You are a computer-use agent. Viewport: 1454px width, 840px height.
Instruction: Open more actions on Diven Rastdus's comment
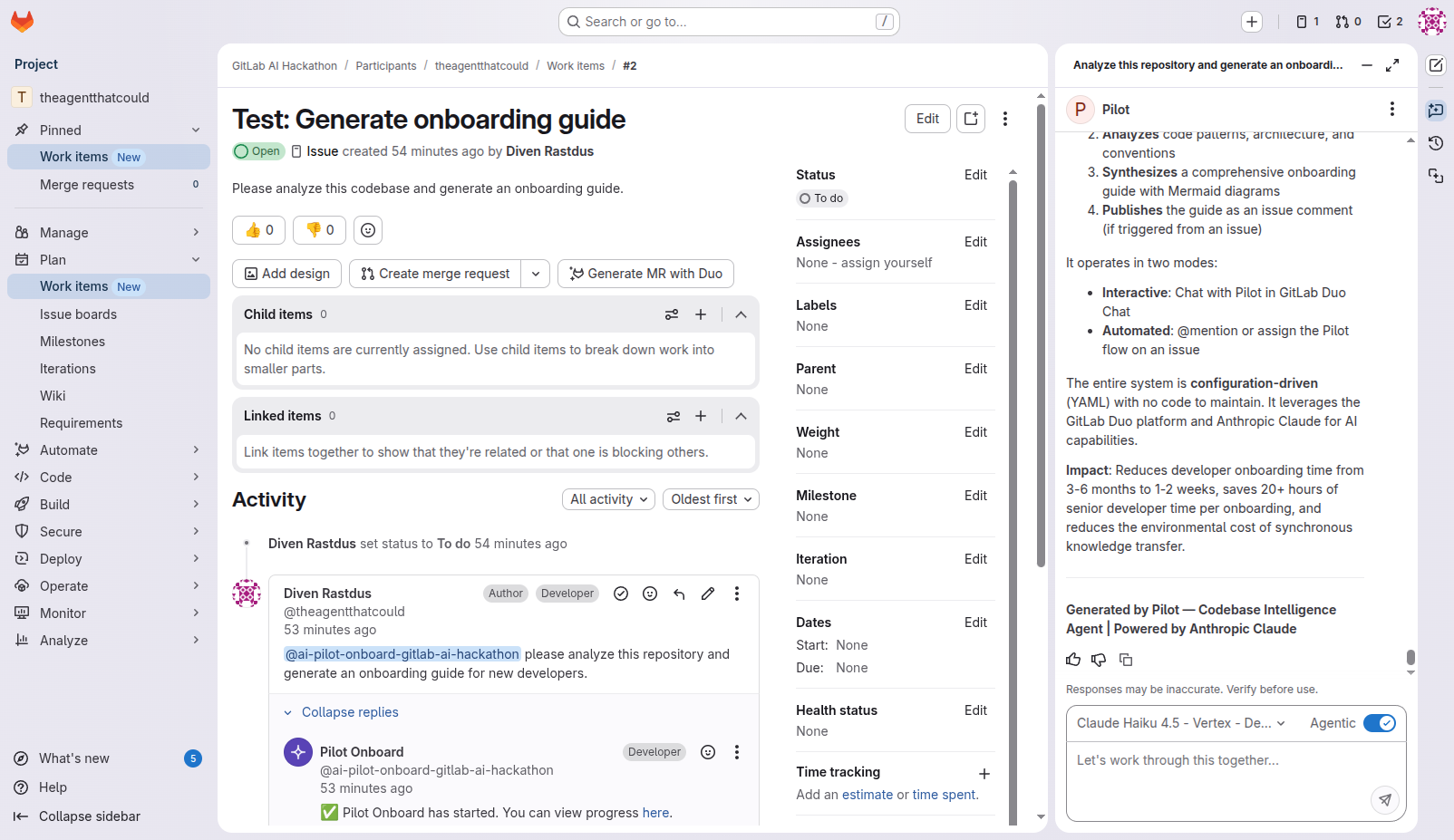pos(737,594)
